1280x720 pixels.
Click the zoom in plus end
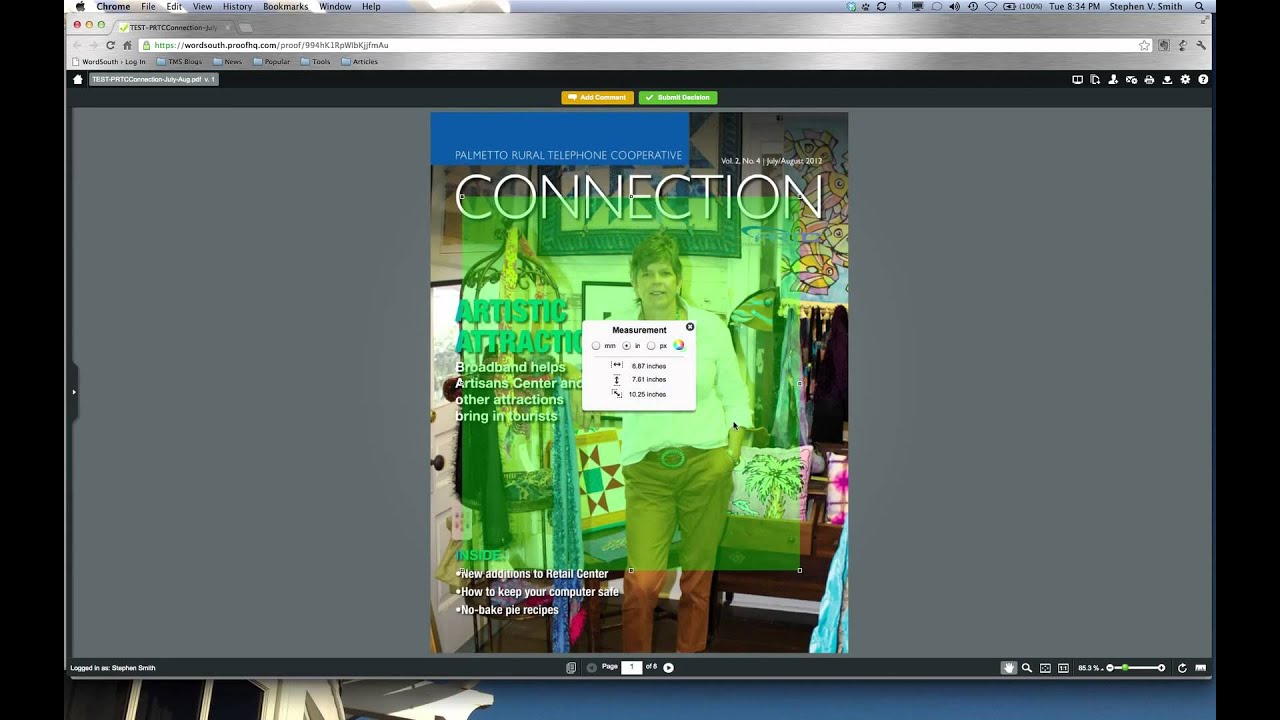(1161, 668)
